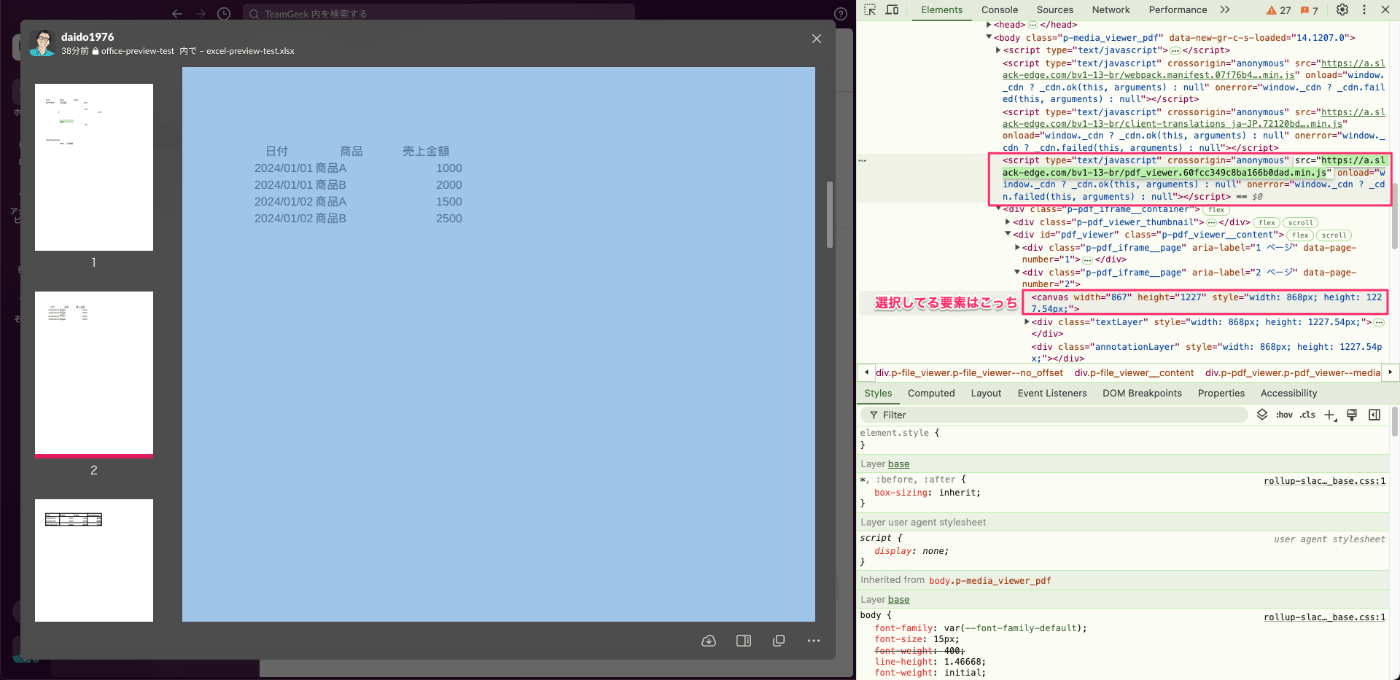Open the base layer link above body rule
The height and width of the screenshot is (680, 1400).
click(899, 599)
